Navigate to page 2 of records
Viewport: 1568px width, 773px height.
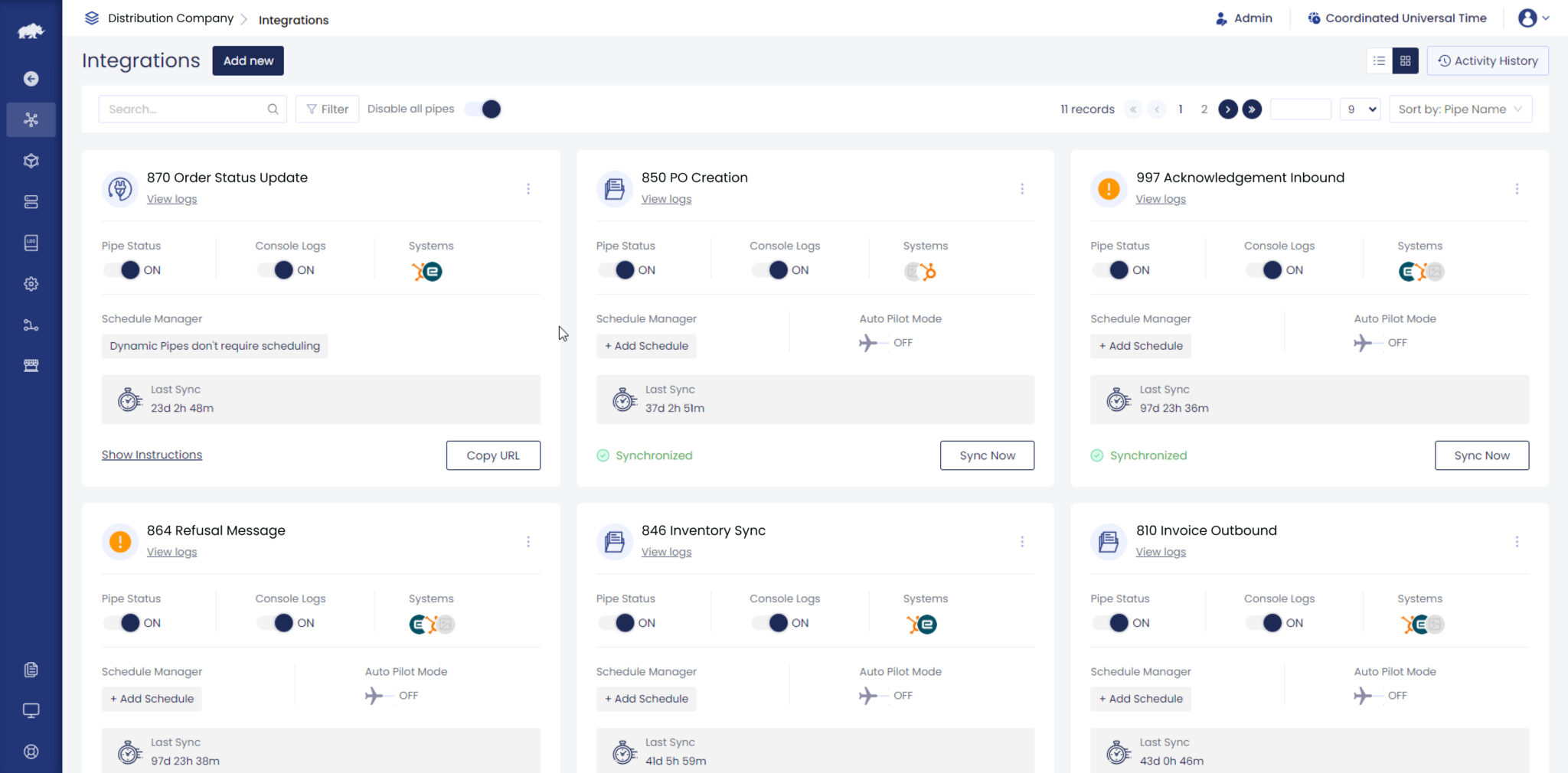pyautogui.click(x=1204, y=109)
